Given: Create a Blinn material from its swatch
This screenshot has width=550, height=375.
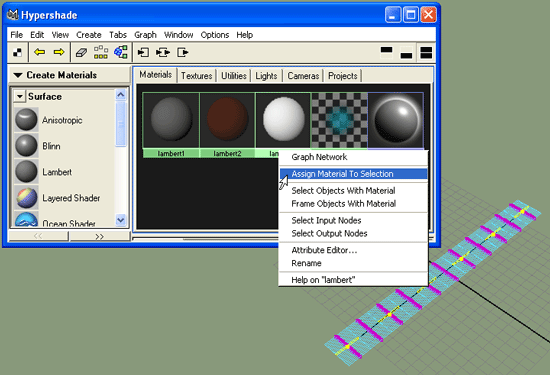Looking at the screenshot, I should tap(26, 146).
